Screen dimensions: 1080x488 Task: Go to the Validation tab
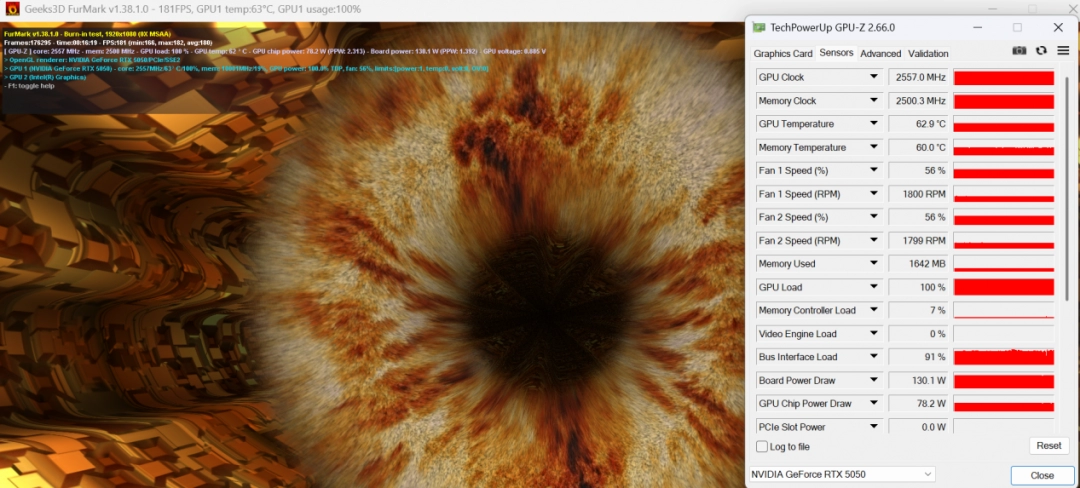coord(928,54)
